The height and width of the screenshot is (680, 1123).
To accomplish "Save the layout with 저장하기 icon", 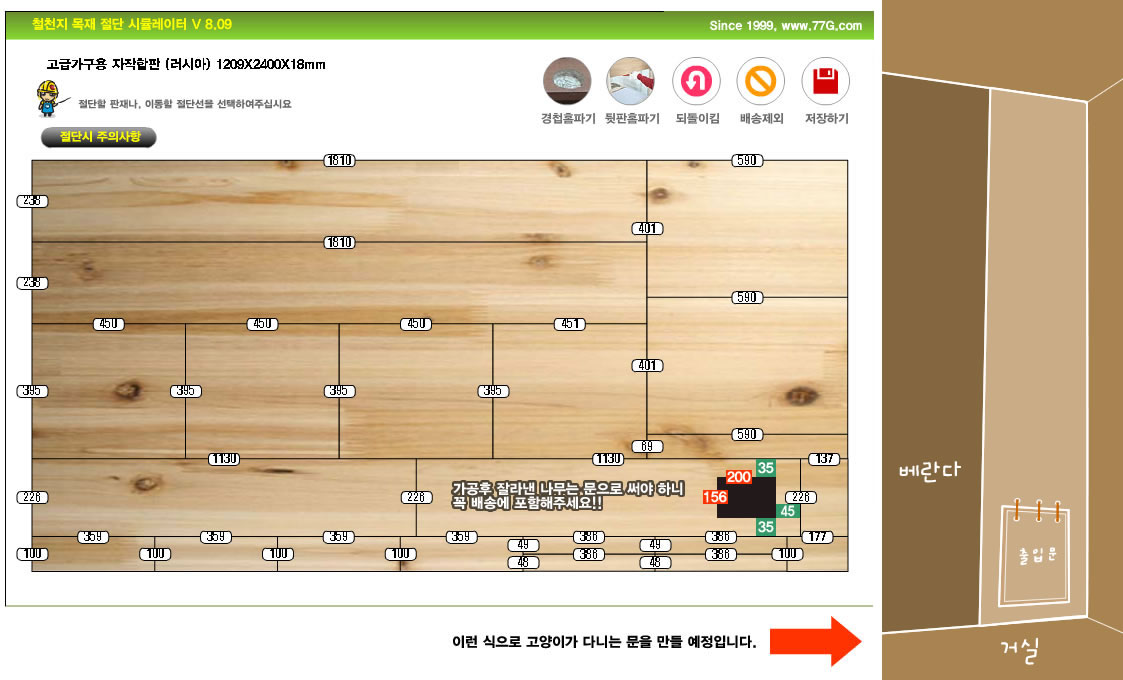I will click(x=826, y=82).
